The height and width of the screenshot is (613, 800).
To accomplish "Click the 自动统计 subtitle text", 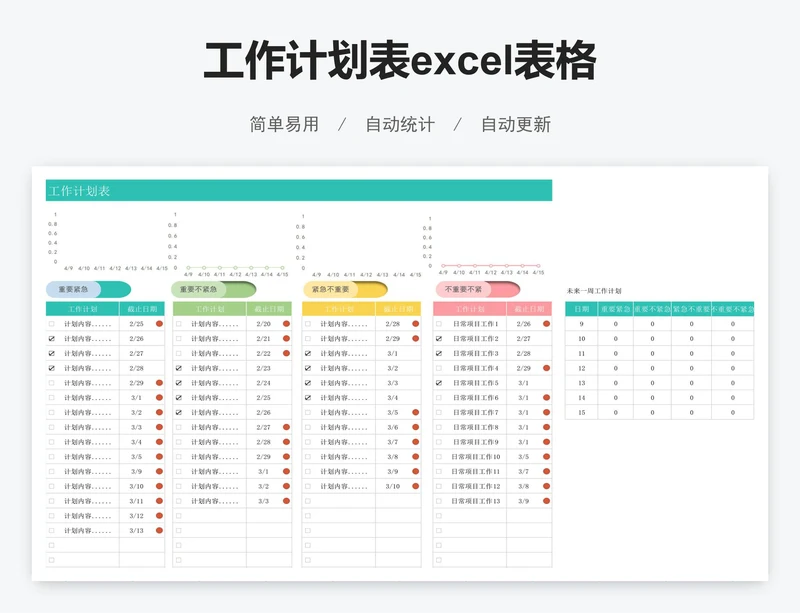I will (x=400, y=125).
